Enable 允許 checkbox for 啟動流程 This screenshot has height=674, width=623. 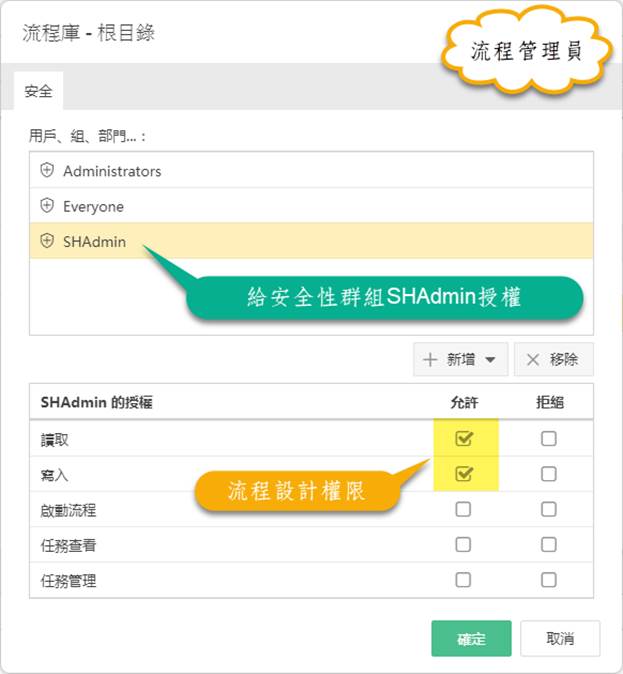click(463, 509)
